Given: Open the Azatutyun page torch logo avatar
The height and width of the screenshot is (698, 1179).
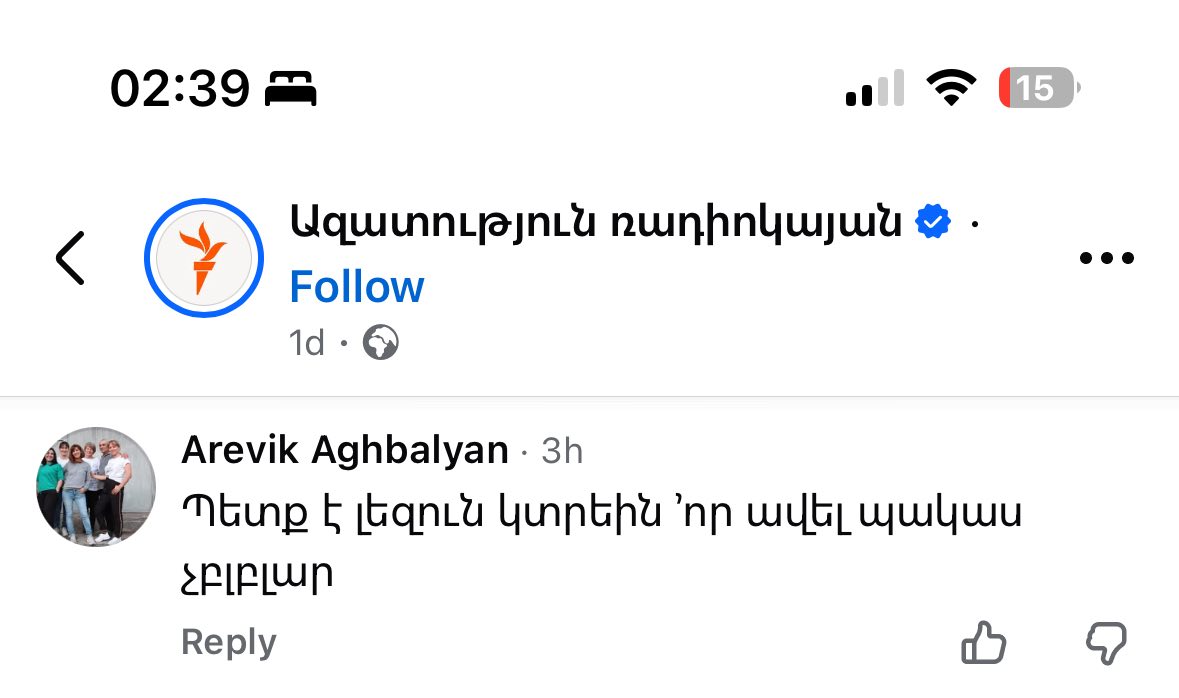Looking at the screenshot, I should [x=204, y=258].
